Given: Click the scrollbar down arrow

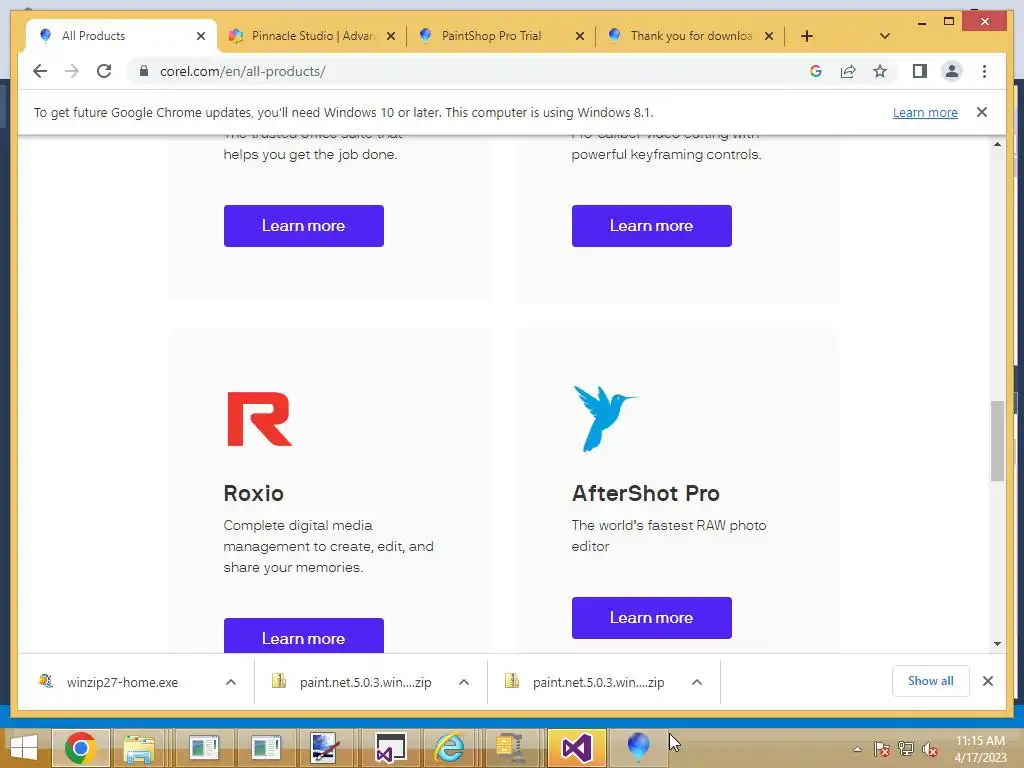Looking at the screenshot, I should click(x=997, y=644).
